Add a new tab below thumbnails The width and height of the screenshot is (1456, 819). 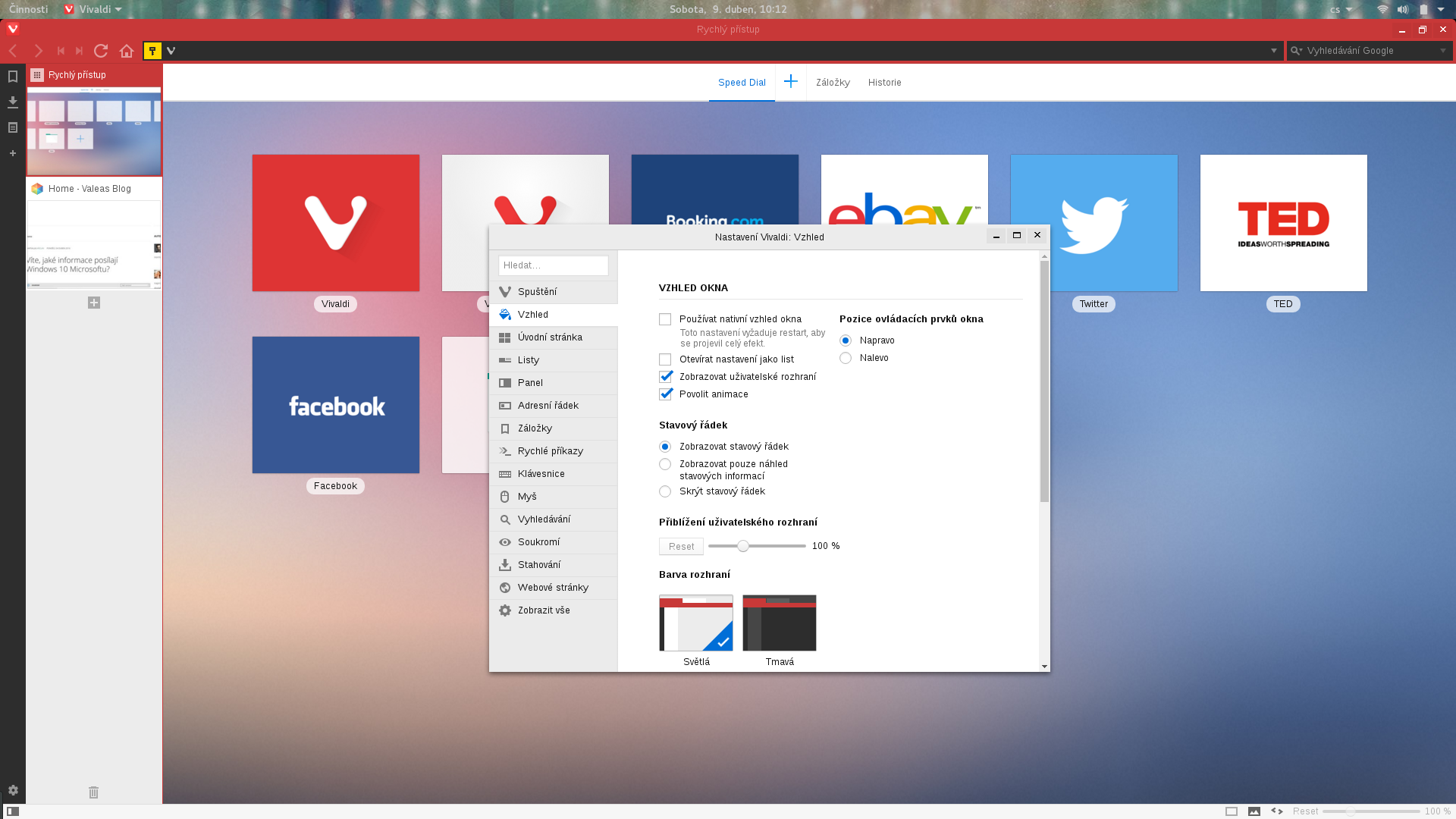coord(94,303)
